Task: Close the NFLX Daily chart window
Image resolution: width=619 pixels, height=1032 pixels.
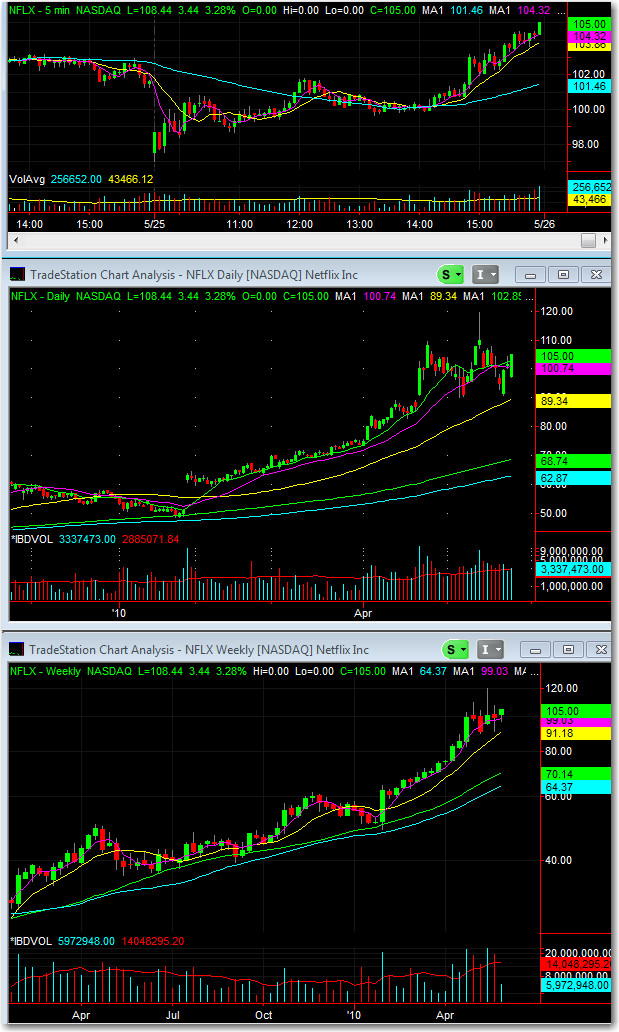Action: (596, 274)
